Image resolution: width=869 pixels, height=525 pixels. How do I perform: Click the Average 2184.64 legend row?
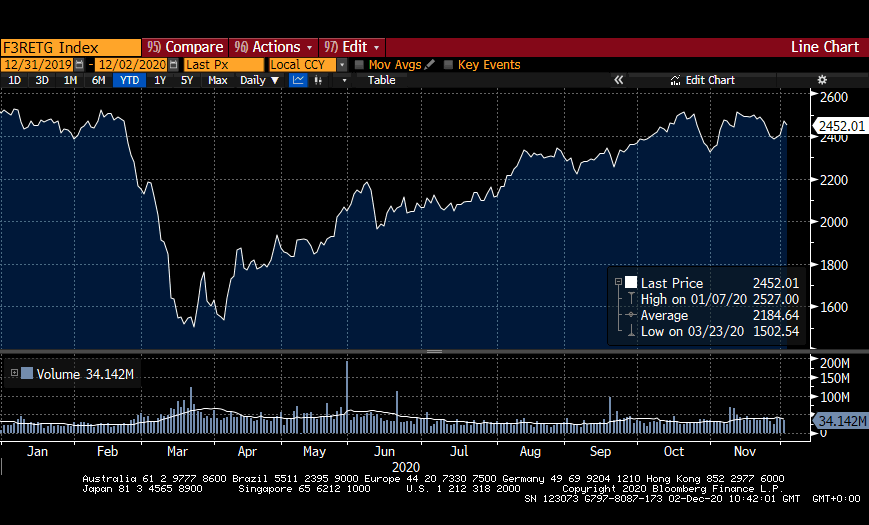click(719, 315)
